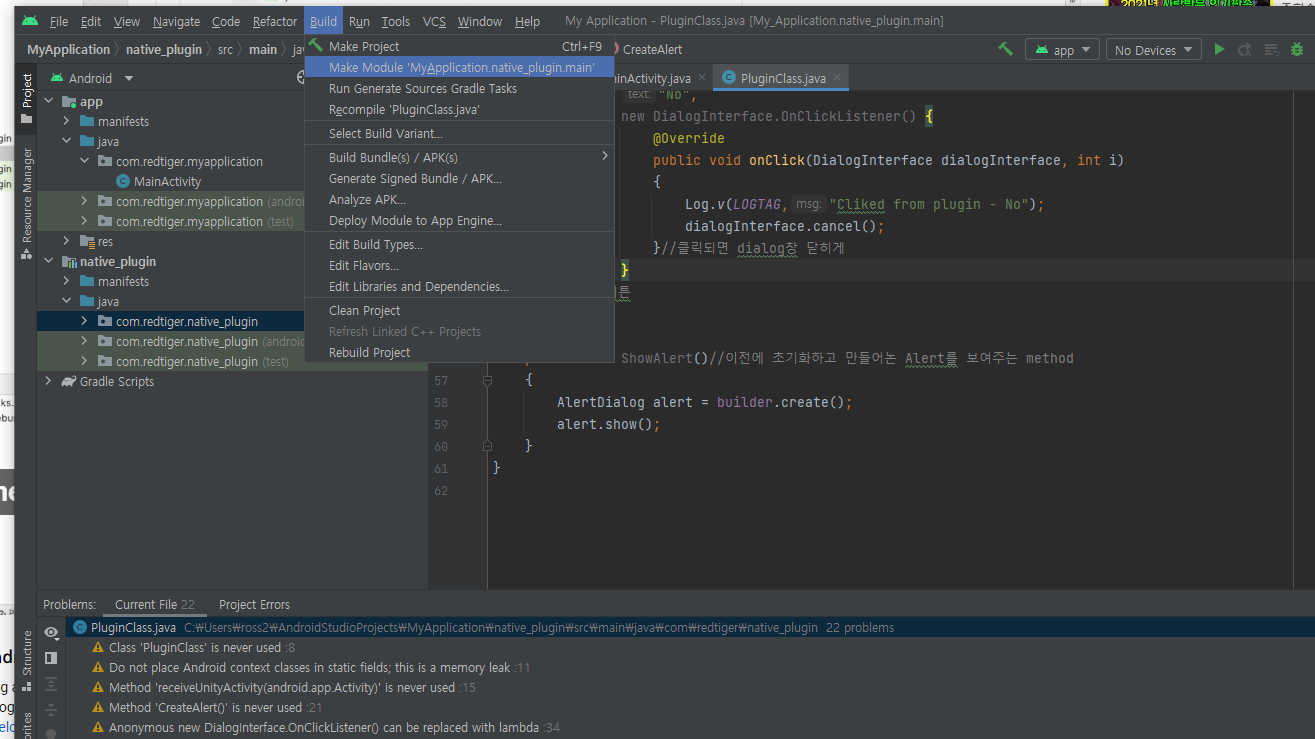Viewport: 1315px width, 739px height.
Task: Collapse the app java folder
Action: tap(67, 141)
